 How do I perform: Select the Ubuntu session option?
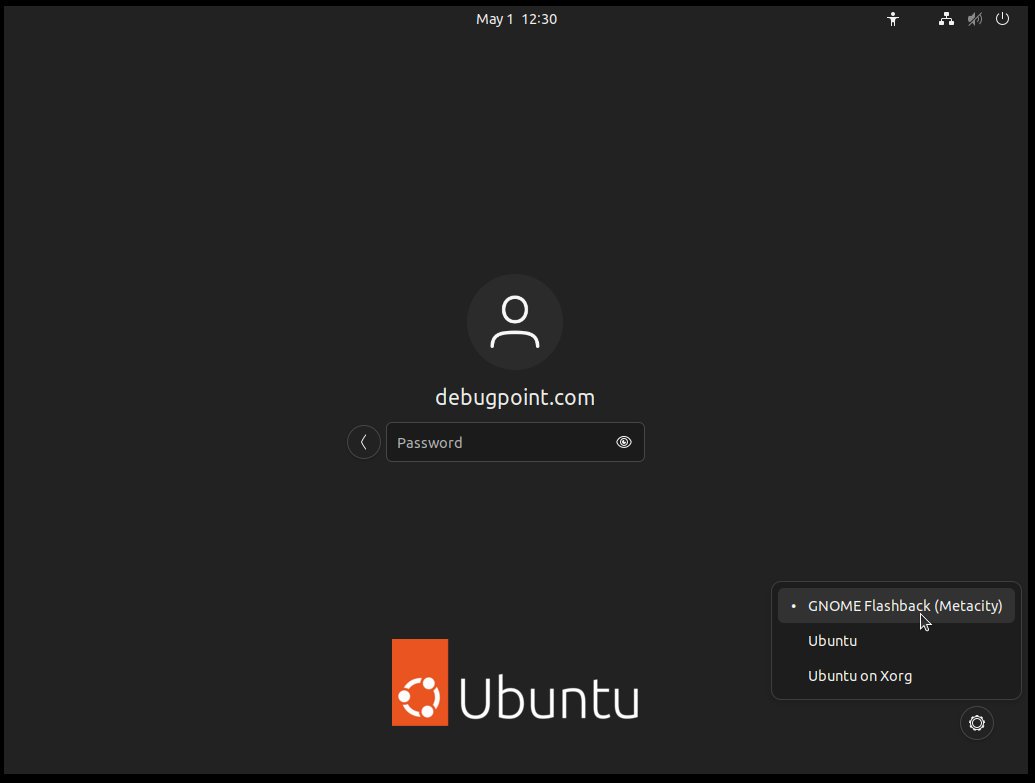pos(832,640)
